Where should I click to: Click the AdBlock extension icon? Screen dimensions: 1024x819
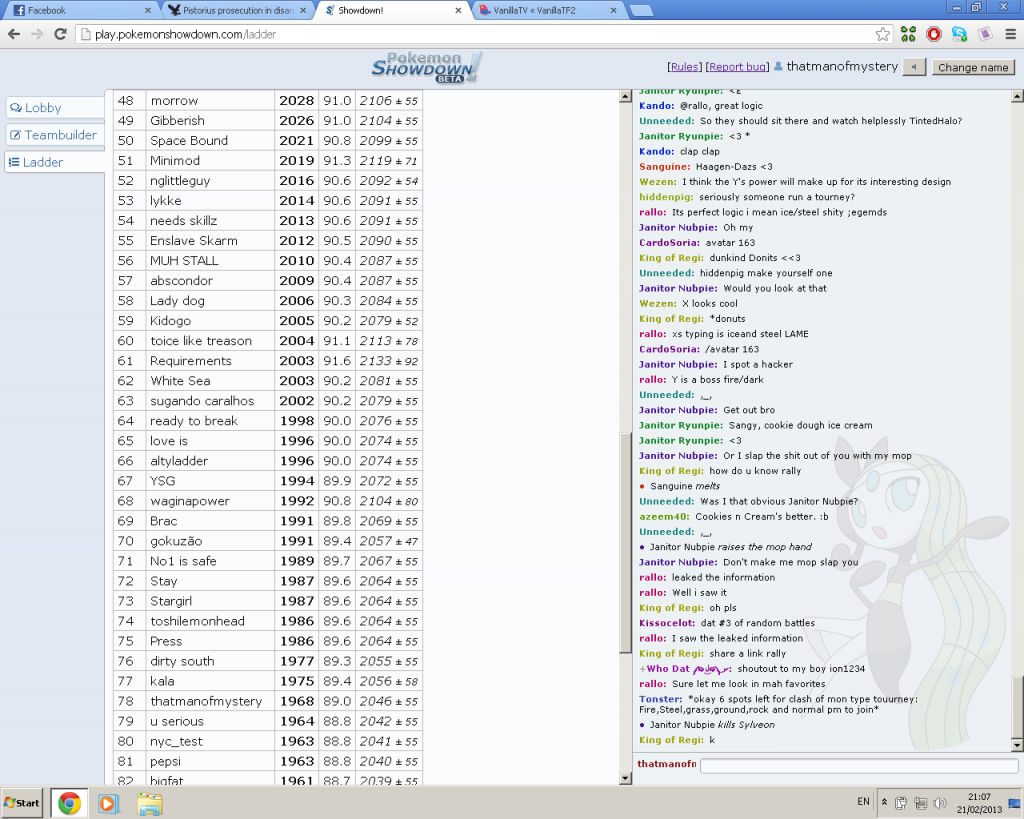click(x=932, y=33)
